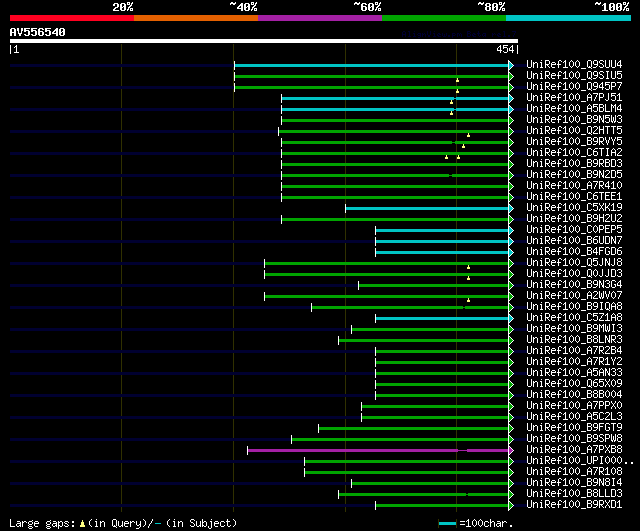Click the UniRef100_A7PPX0 label
Image resolution: width=640 pixels, height=531 pixels.
coord(574,406)
